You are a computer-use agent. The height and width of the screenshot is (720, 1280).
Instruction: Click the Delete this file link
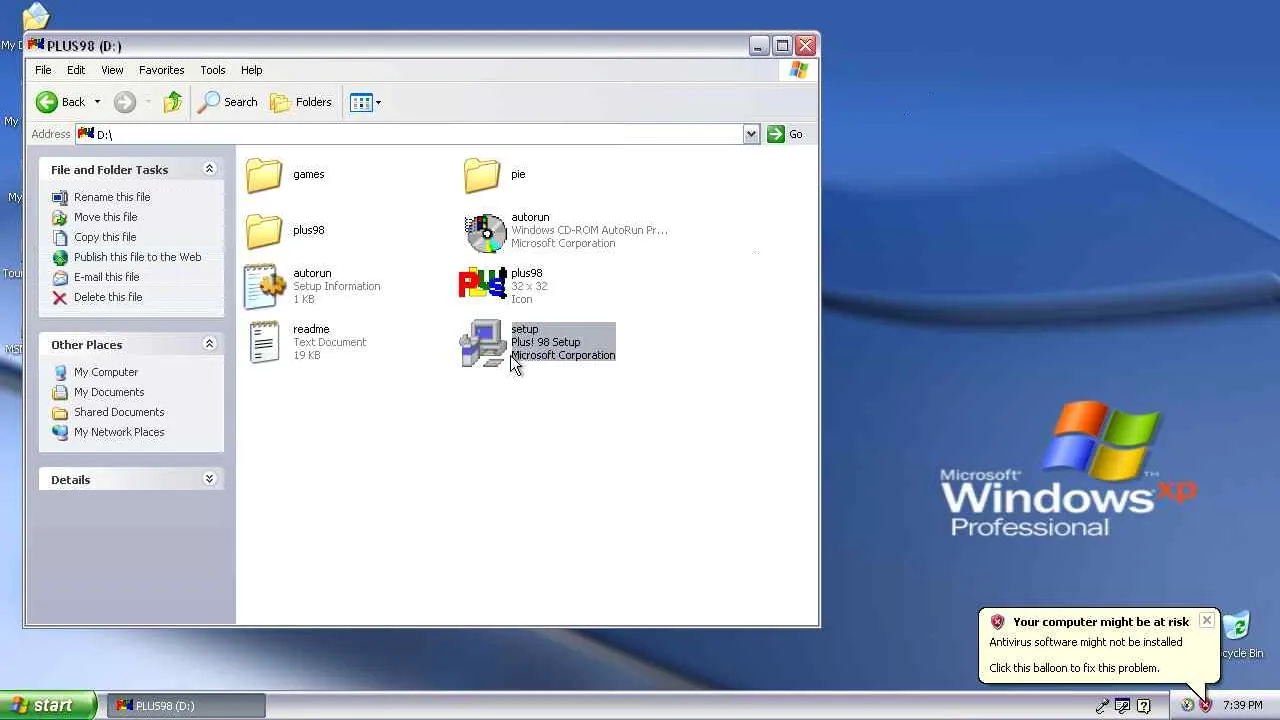click(108, 297)
